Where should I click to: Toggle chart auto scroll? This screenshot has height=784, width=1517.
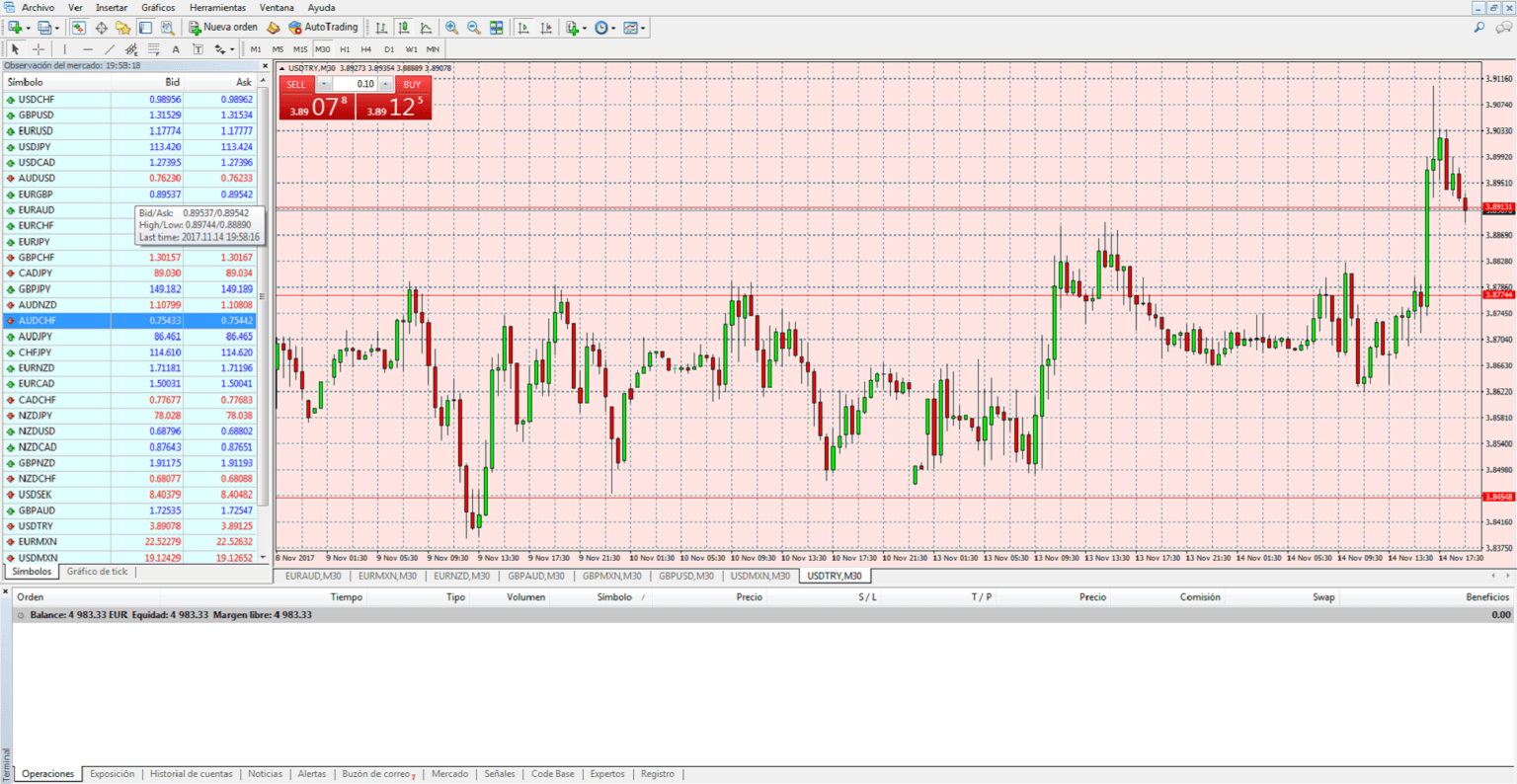pos(522,27)
